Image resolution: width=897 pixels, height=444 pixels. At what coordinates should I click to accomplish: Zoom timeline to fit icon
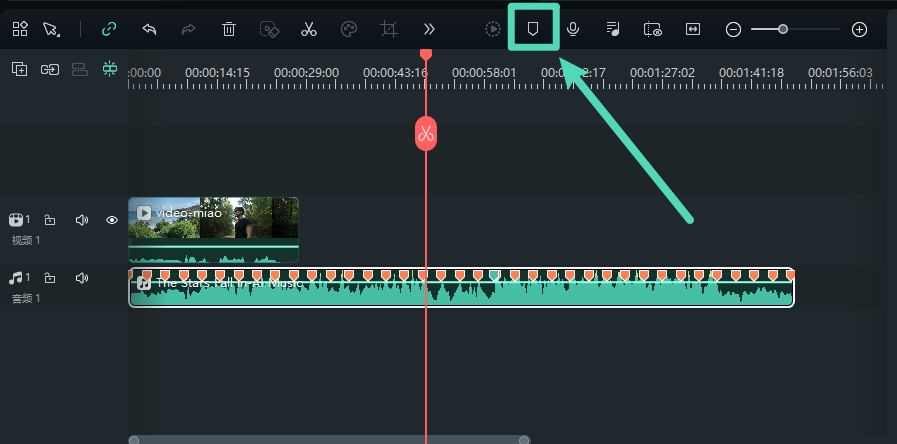[693, 29]
